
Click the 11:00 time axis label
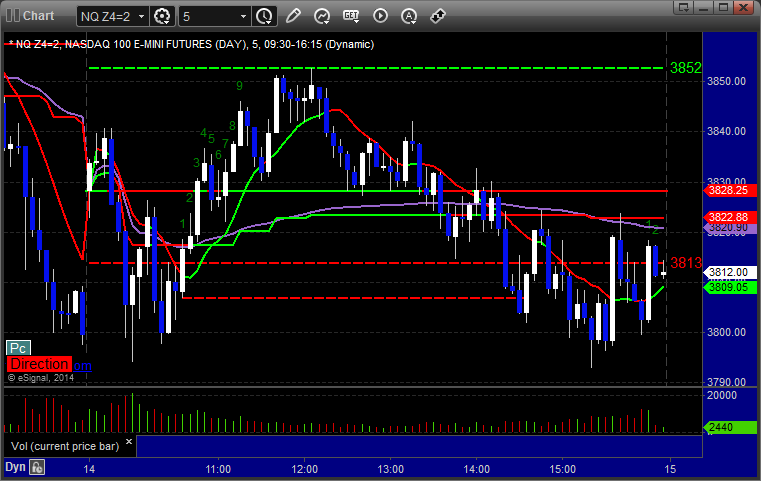pos(218,469)
